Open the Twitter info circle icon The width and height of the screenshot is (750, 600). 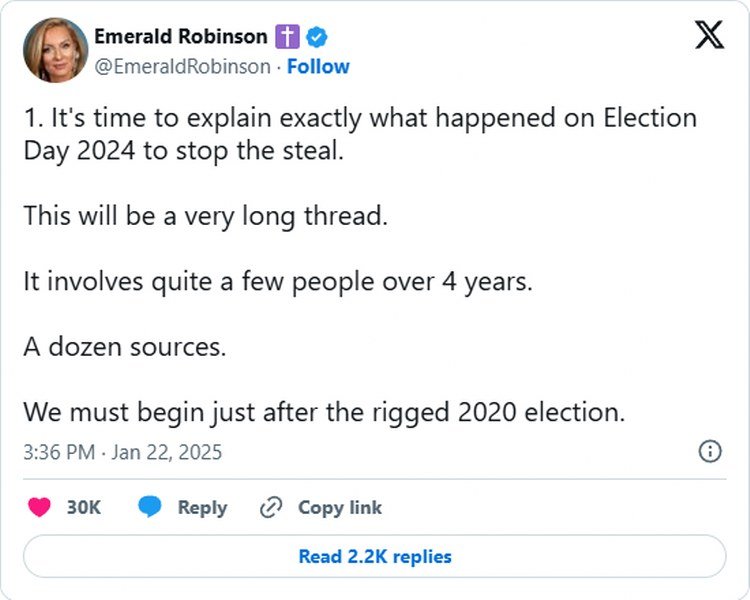click(709, 451)
